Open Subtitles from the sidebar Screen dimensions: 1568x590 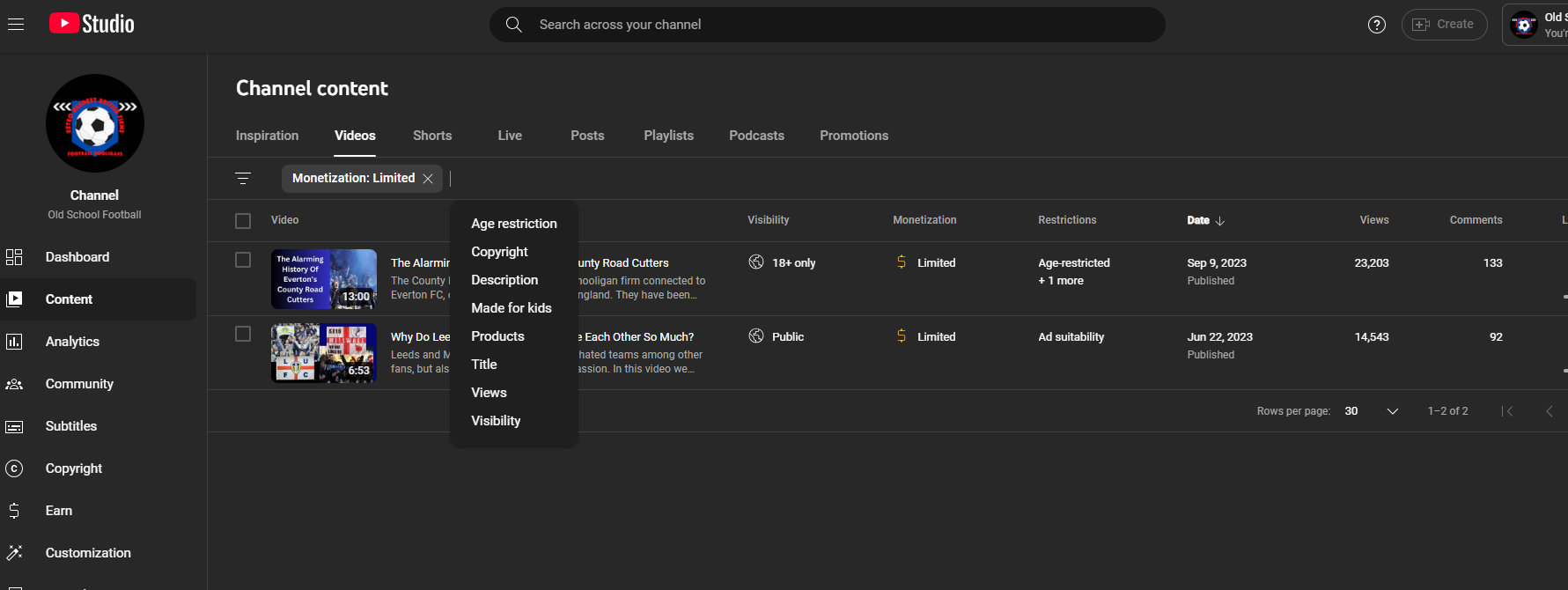(99, 426)
